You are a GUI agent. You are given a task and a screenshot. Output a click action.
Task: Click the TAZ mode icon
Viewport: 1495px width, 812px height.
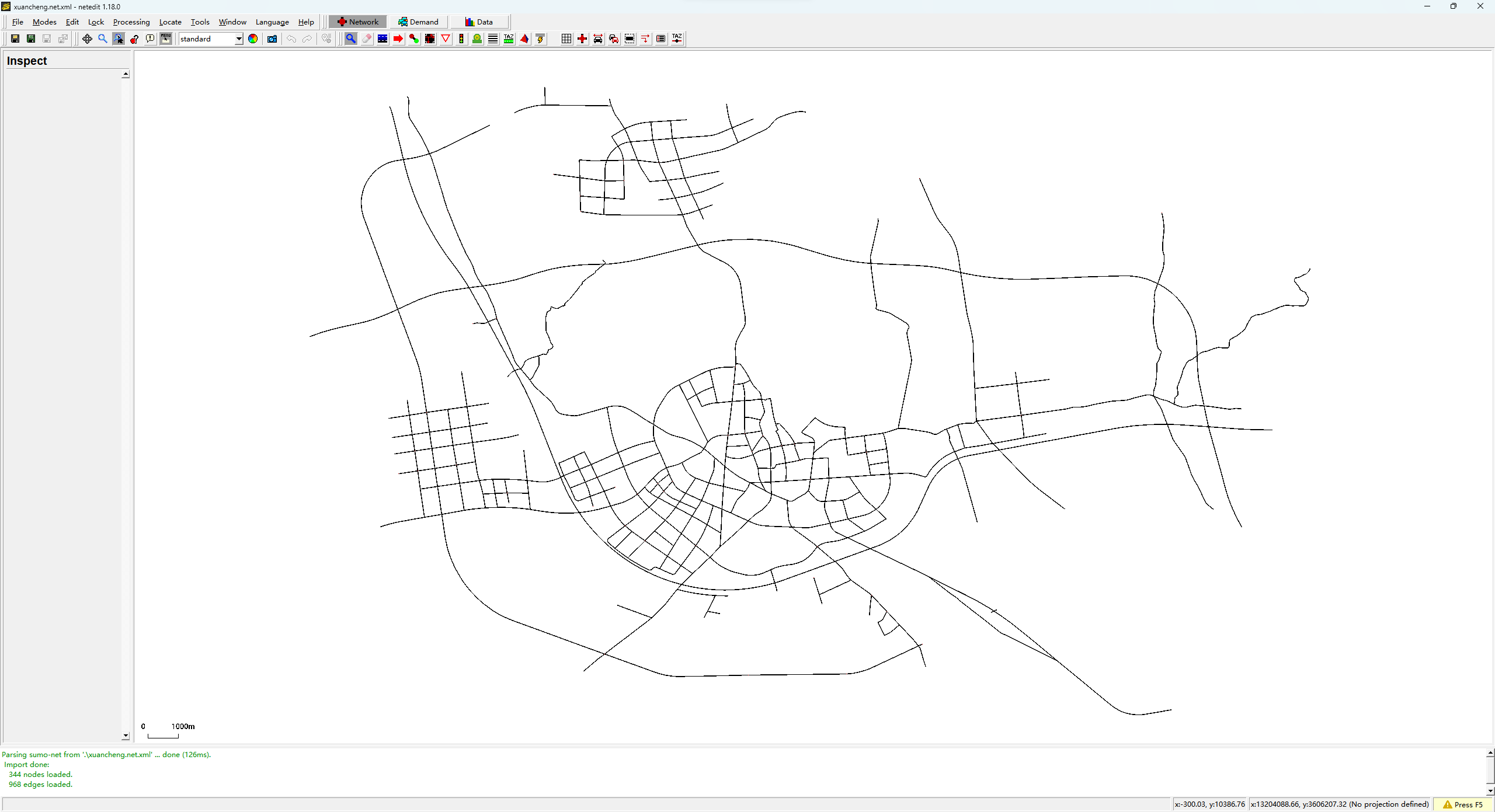(x=509, y=39)
